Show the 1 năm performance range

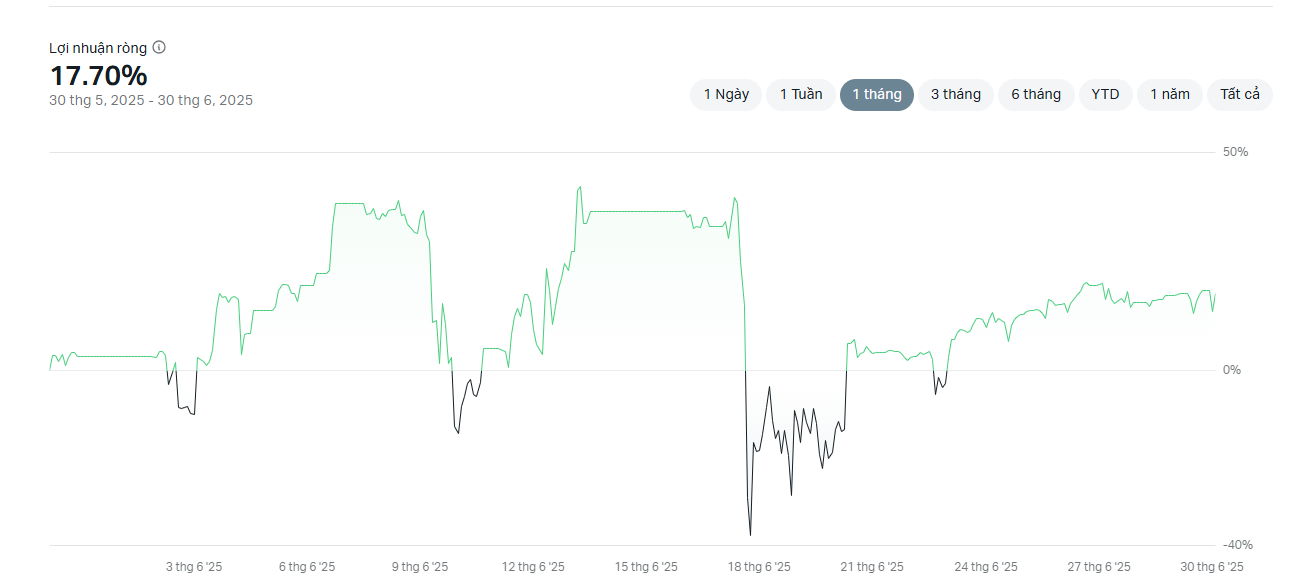pyautogui.click(x=1170, y=95)
